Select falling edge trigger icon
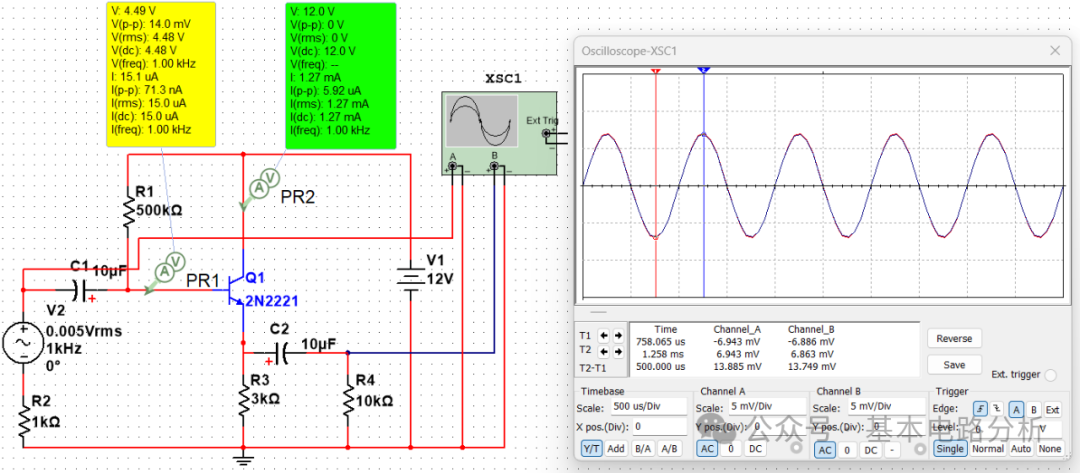Image resolution: width=1080 pixels, height=473 pixels. tap(996, 409)
